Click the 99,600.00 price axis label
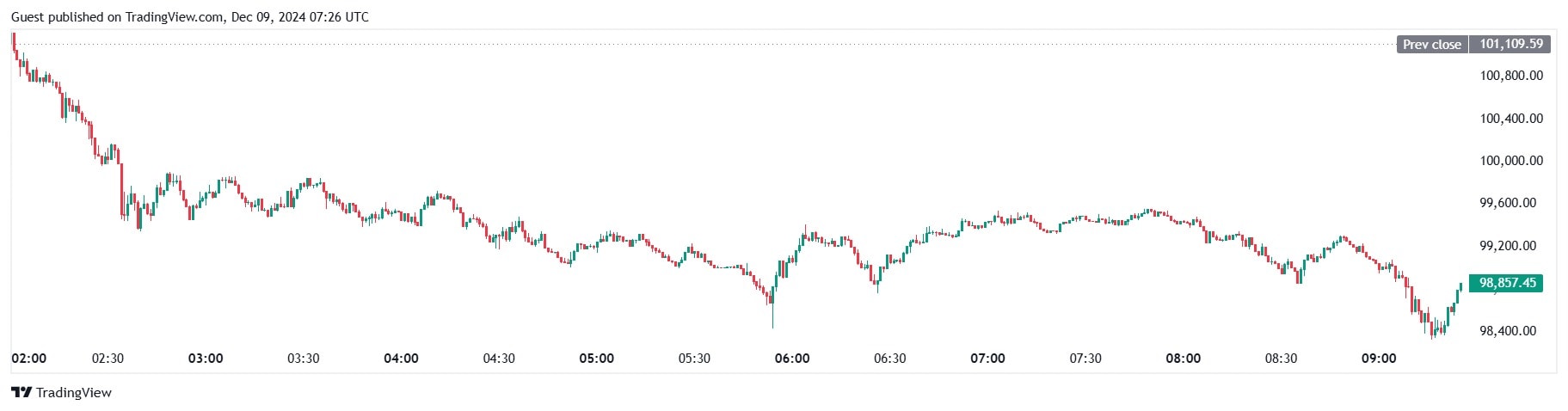 click(x=1507, y=203)
